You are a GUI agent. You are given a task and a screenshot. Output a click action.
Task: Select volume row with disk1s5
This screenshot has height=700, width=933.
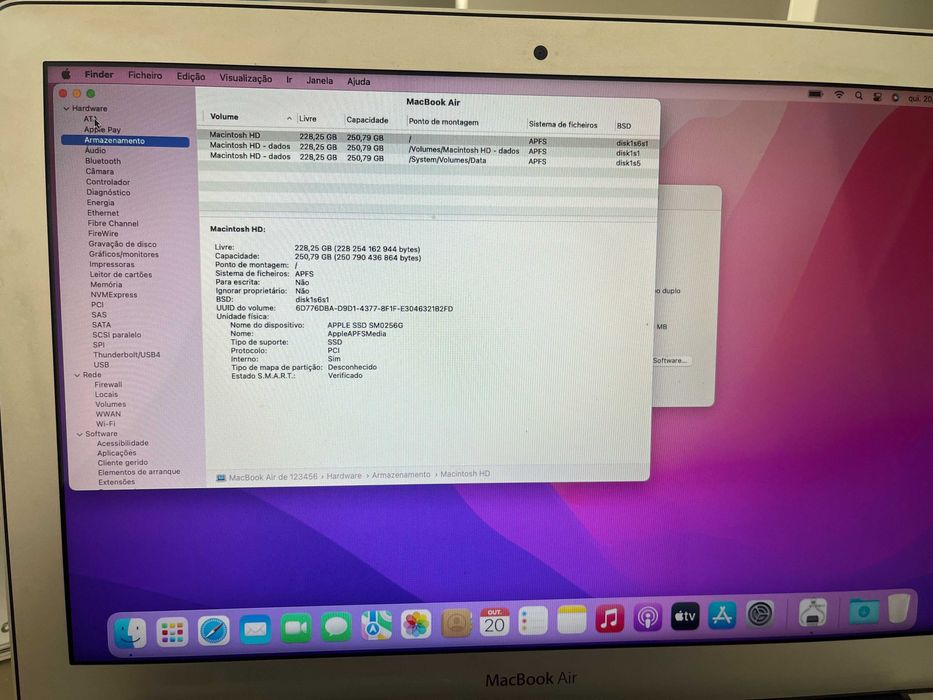pos(428,159)
